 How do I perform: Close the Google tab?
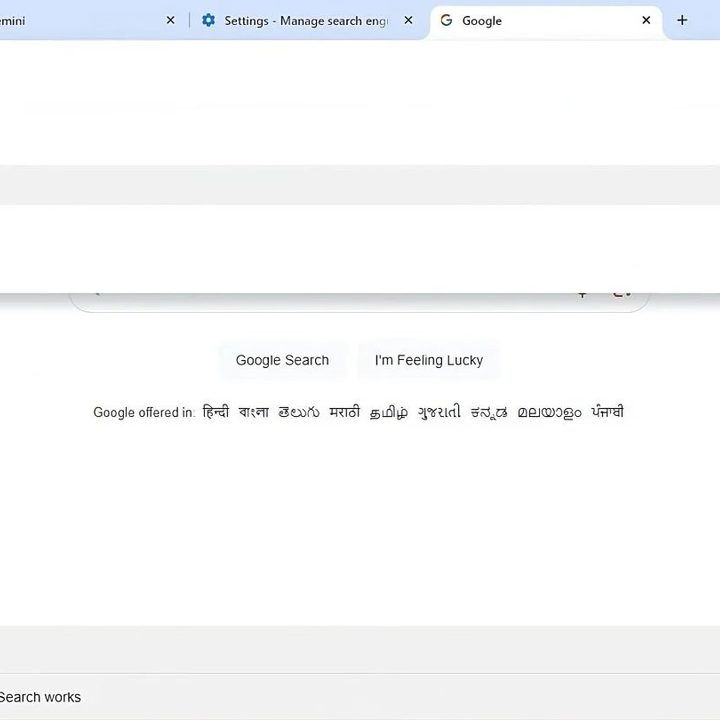click(646, 20)
